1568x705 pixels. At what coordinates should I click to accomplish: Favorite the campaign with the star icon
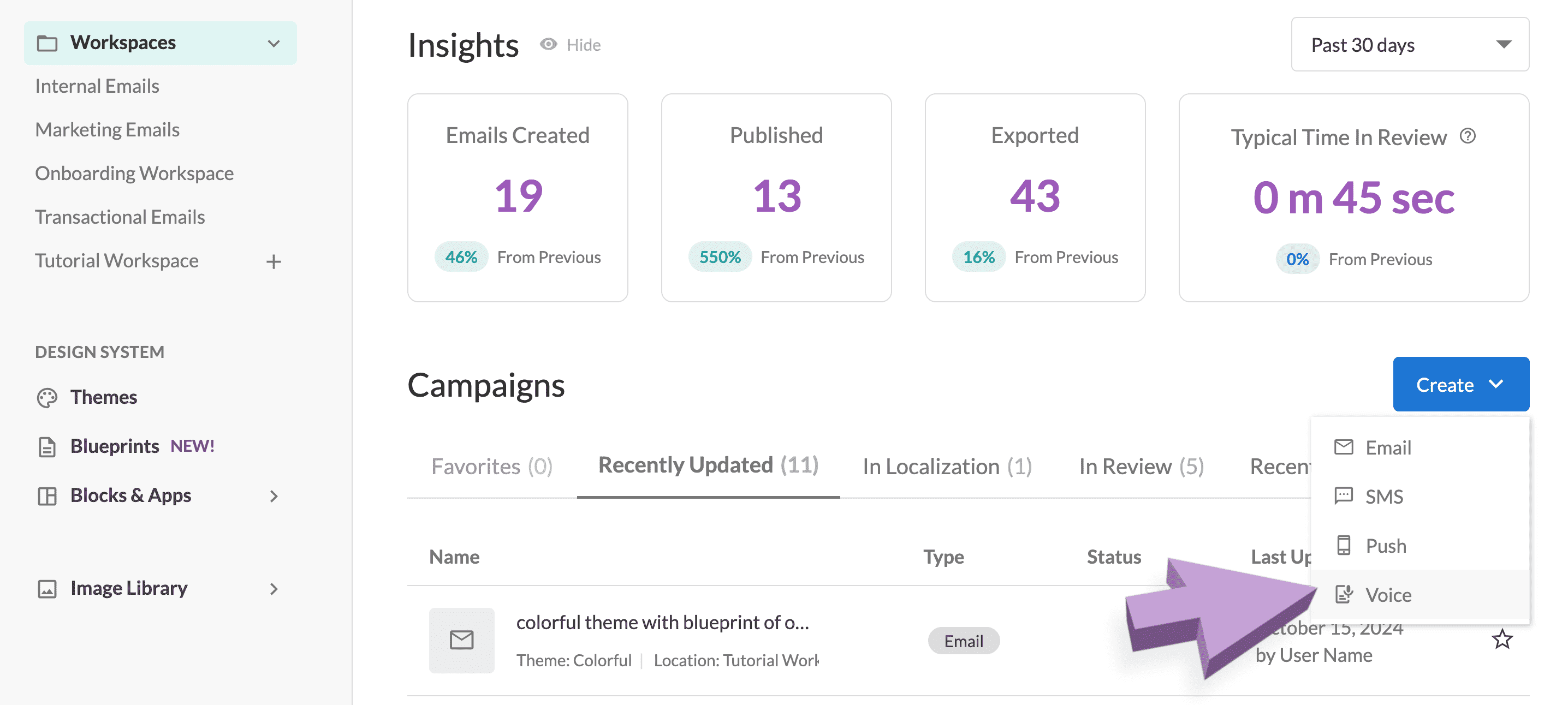1501,640
